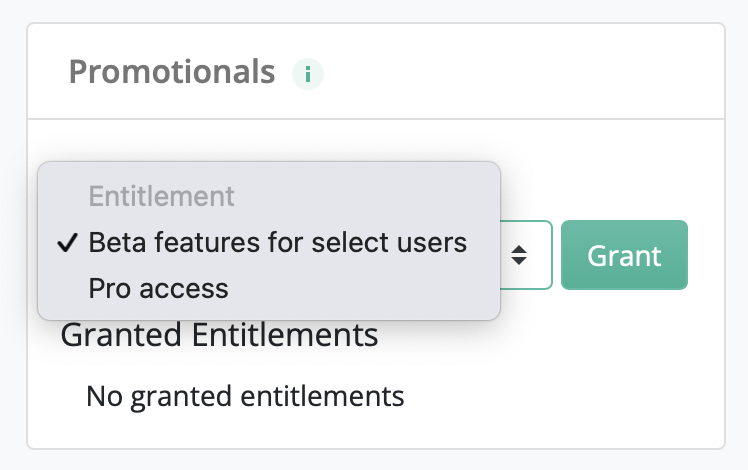This screenshot has width=748, height=470.
Task: Click the downward triangle of the select arrows
Action: click(519, 261)
